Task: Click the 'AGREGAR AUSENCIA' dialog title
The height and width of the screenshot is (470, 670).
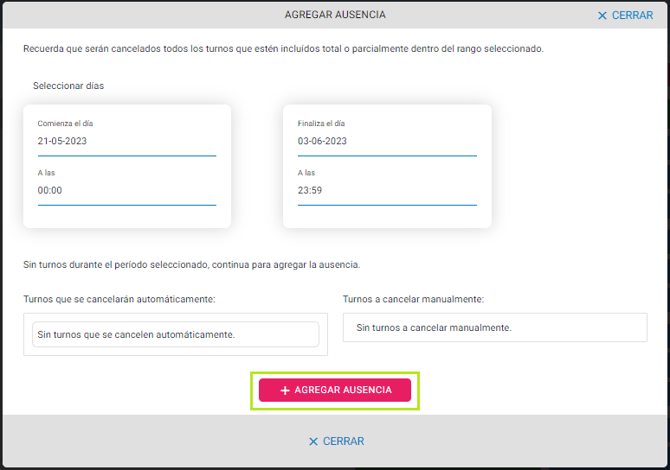Action: (x=335, y=15)
